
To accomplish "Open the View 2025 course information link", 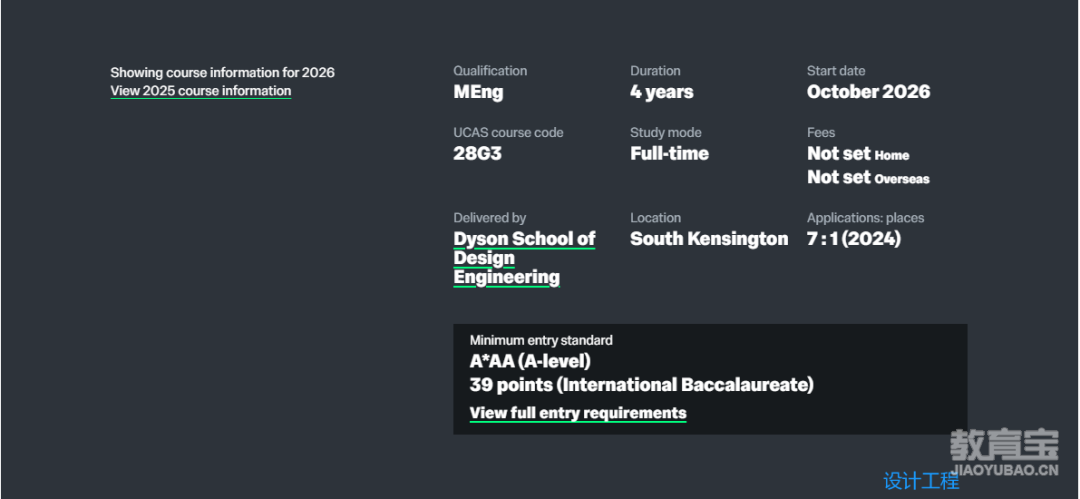I will (x=200, y=91).
